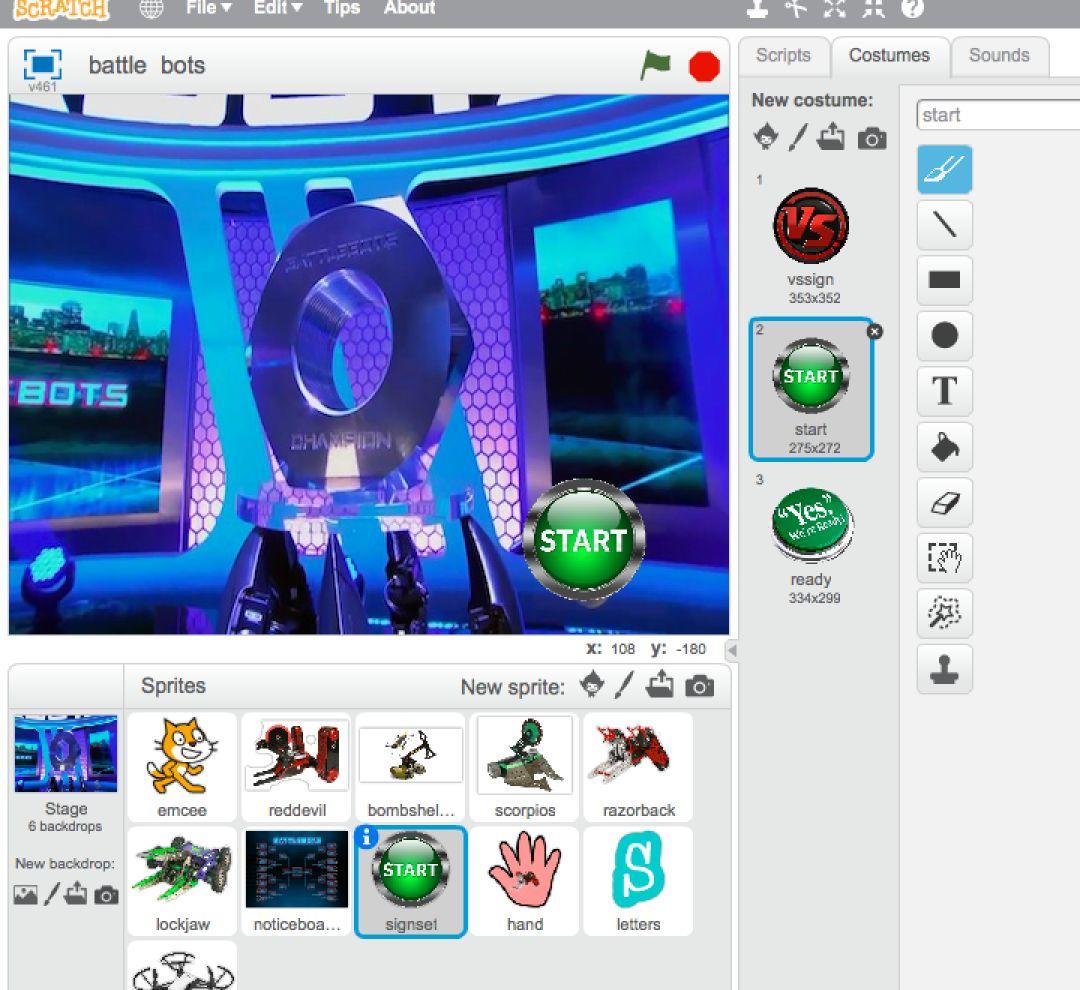The image size is (1080, 990).
Task: Take new costume from camera
Action: [x=872, y=138]
